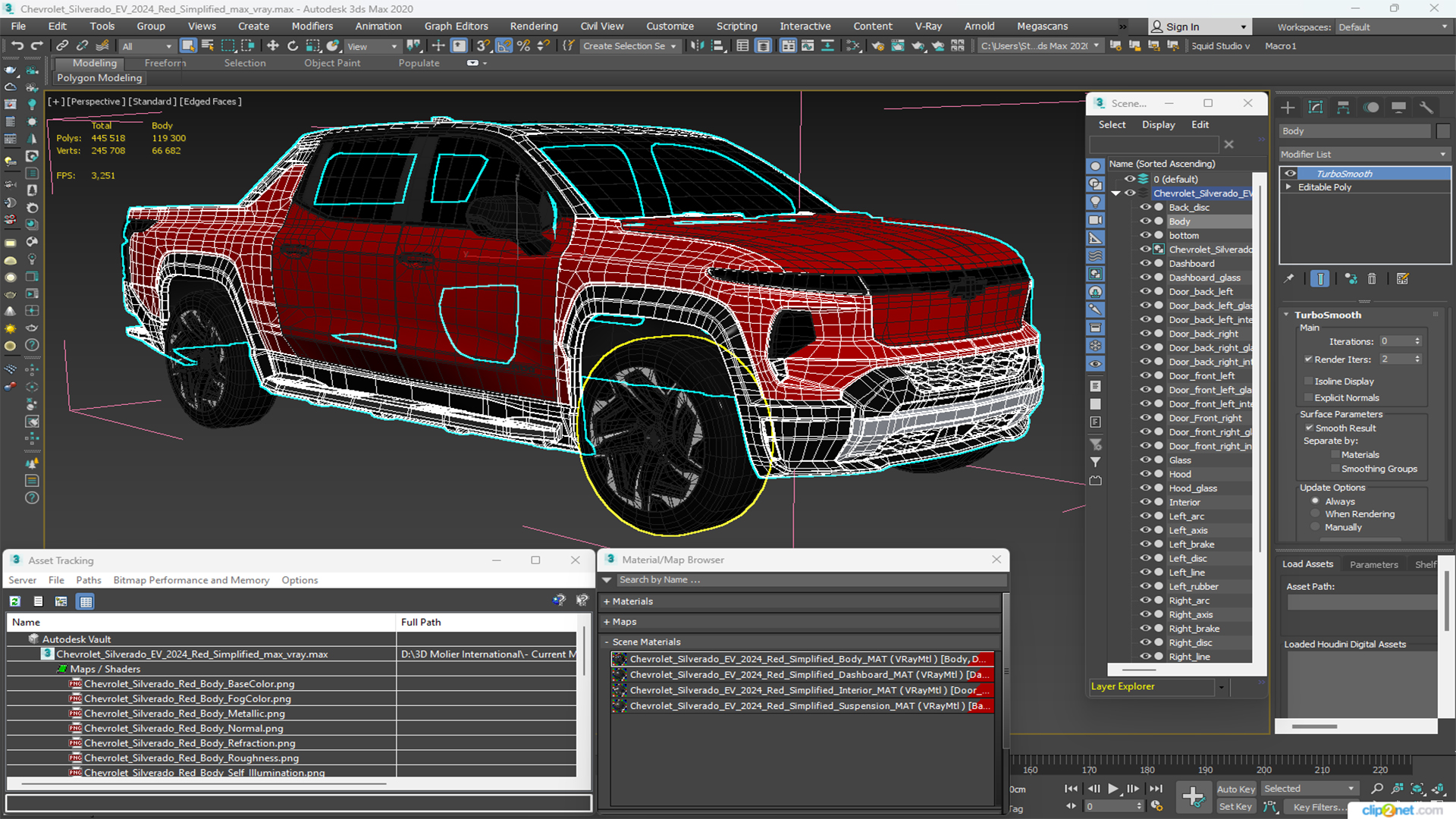Open the Graph Editors menu
Screen dimensions: 1456x819
[x=456, y=27]
